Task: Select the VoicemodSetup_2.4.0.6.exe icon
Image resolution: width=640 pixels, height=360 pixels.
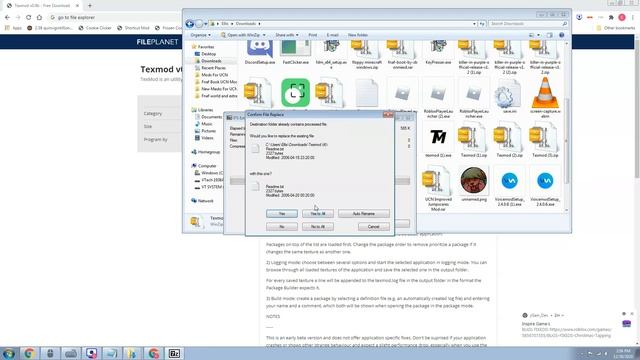Action: pos(545,180)
